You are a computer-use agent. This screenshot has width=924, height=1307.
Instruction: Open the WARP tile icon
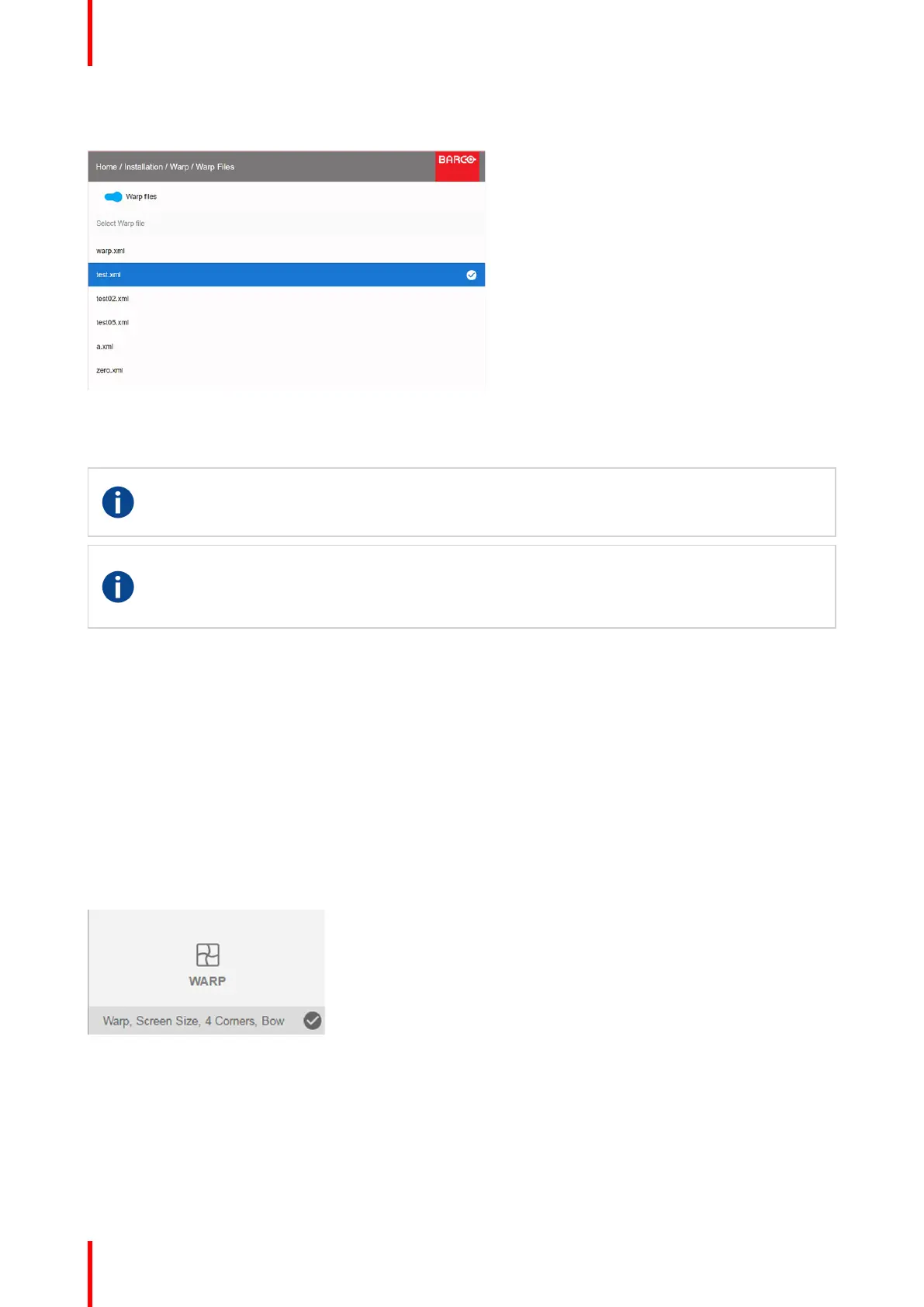tap(207, 955)
